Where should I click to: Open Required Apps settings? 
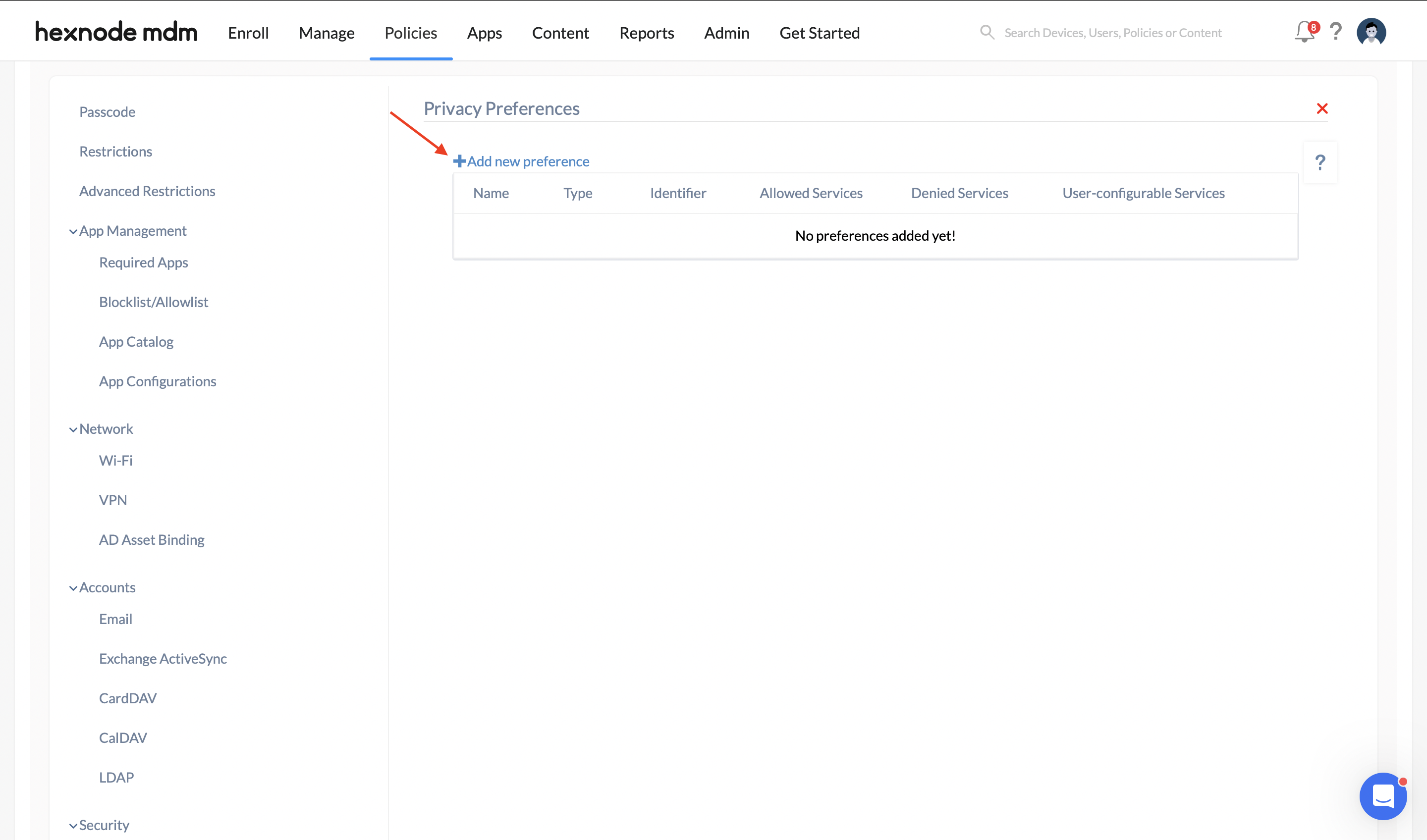[x=143, y=262]
